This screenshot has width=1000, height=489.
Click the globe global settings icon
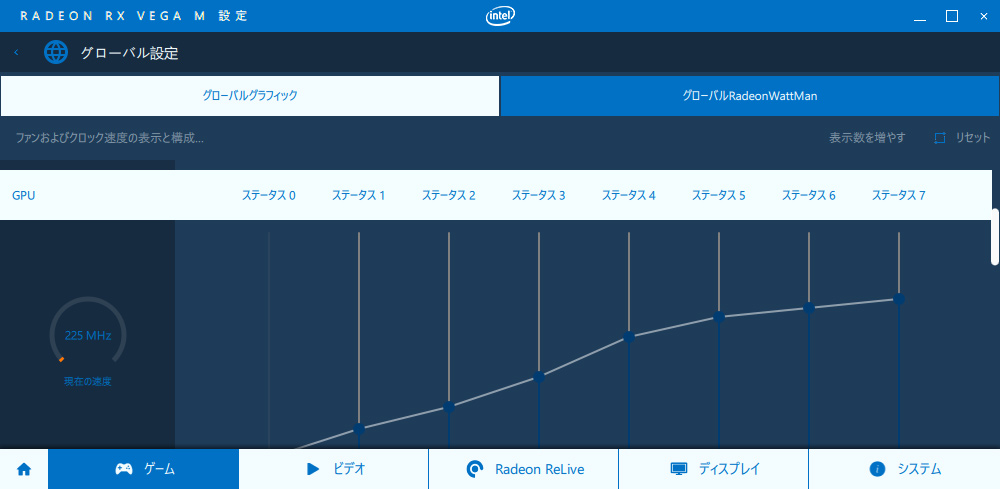pos(55,52)
